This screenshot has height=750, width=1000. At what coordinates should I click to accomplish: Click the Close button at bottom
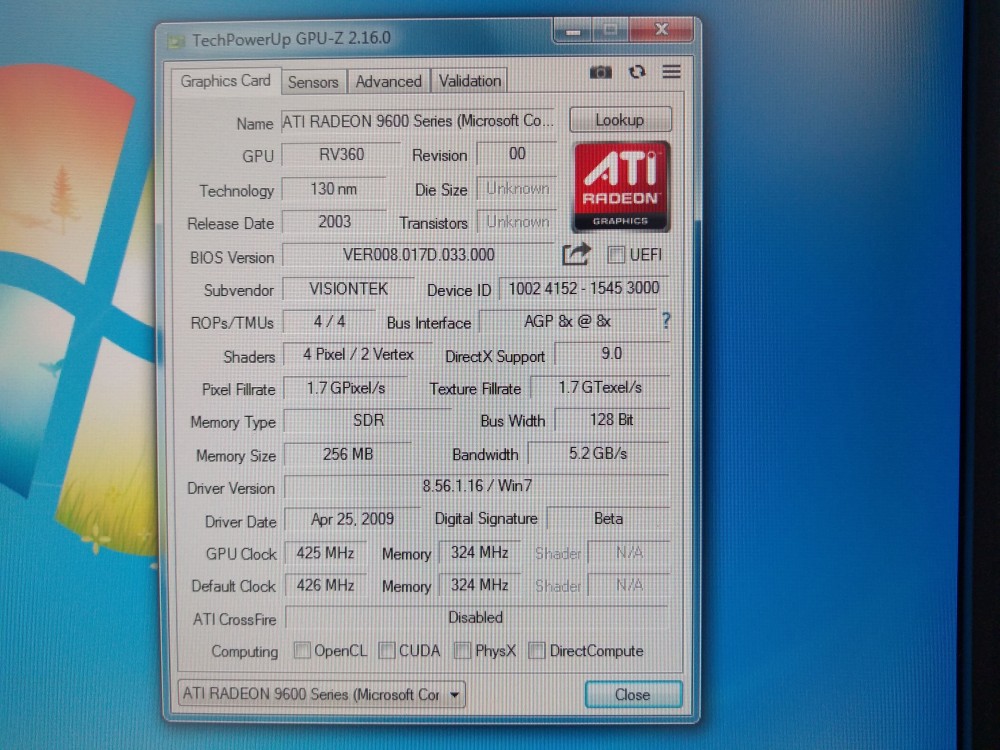633,695
